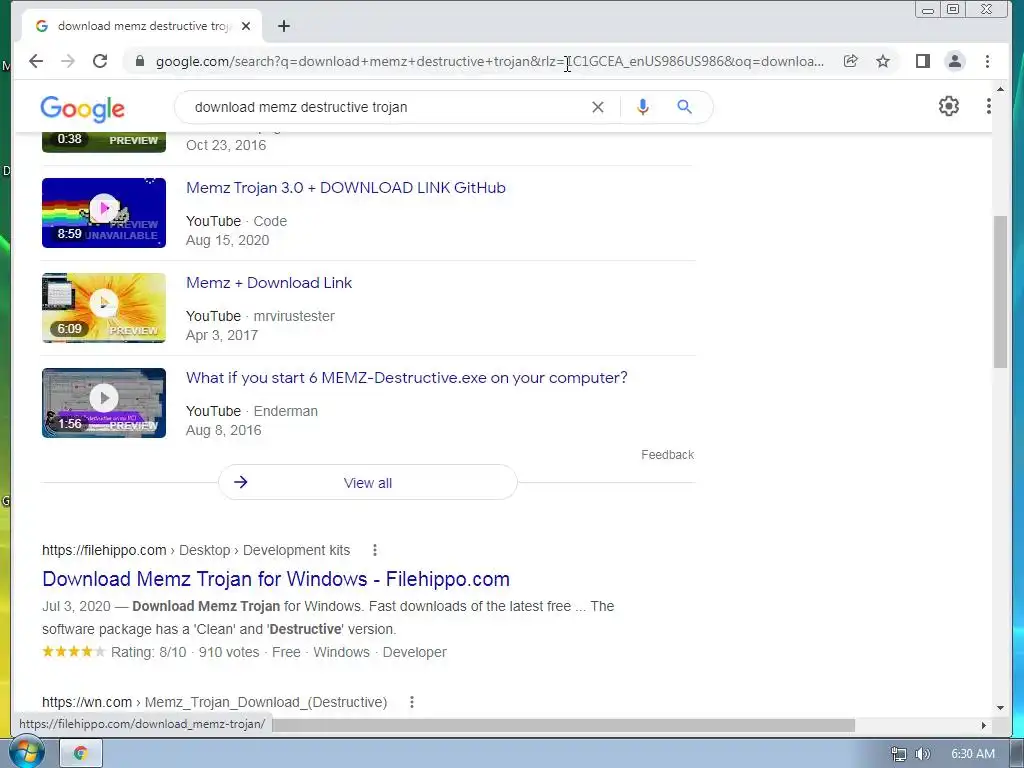Click the forward navigation arrow
This screenshot has width=1024, height=768.
click(68, 61)
